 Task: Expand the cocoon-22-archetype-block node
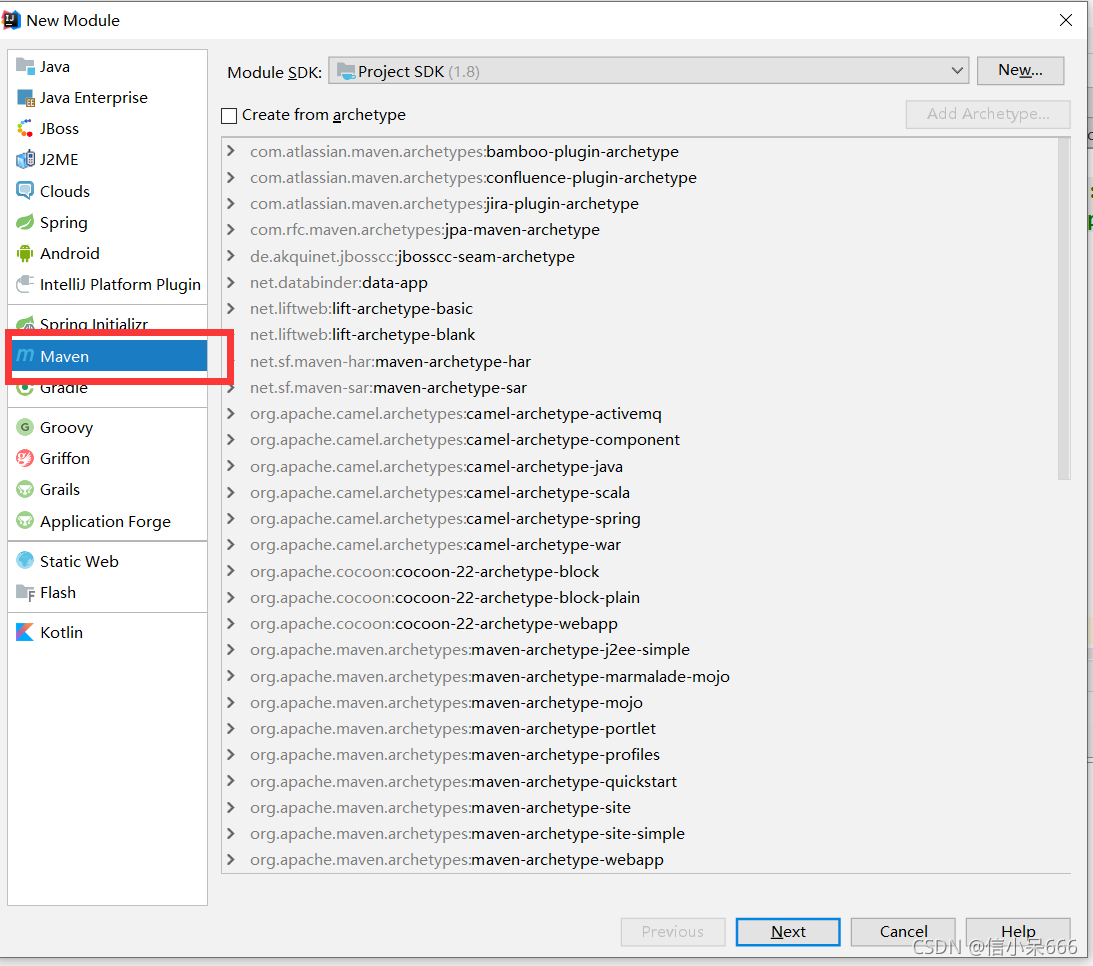pyautogui.click(x=231, y=572)
